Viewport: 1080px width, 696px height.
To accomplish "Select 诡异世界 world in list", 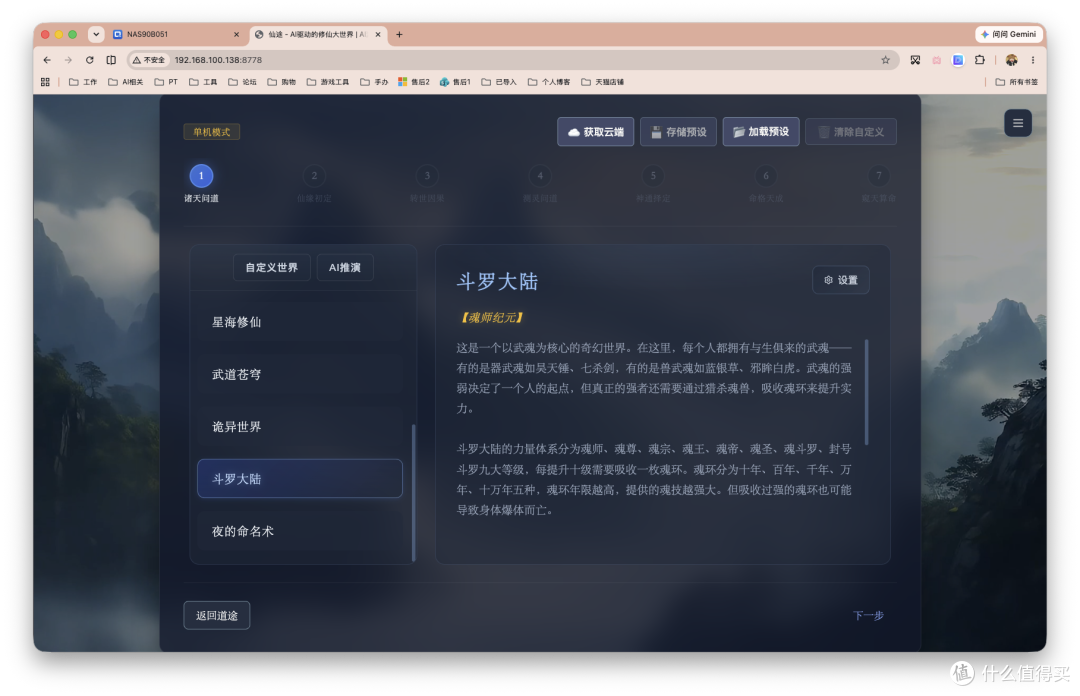I will 300,427.
